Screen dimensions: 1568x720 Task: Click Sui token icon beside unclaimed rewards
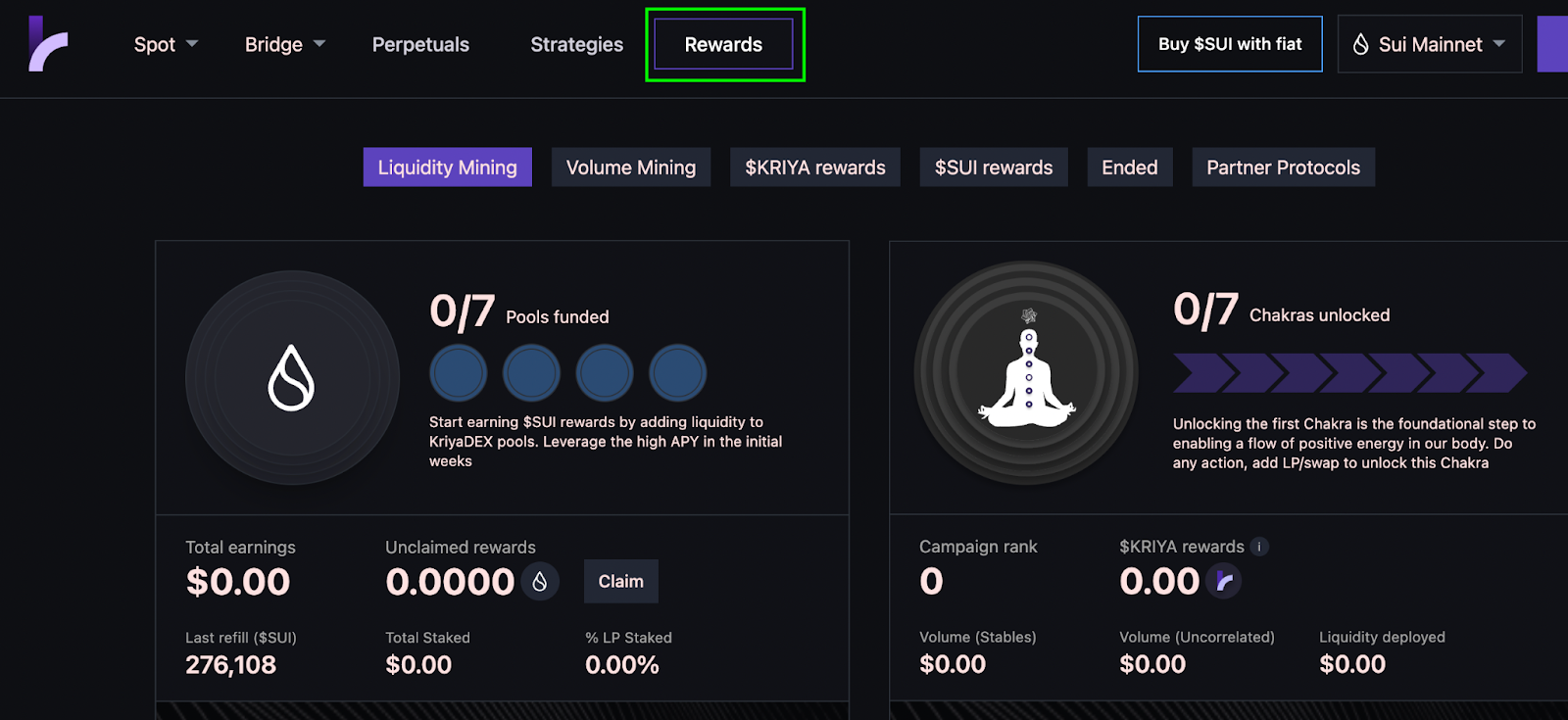(x=540, y=582)
